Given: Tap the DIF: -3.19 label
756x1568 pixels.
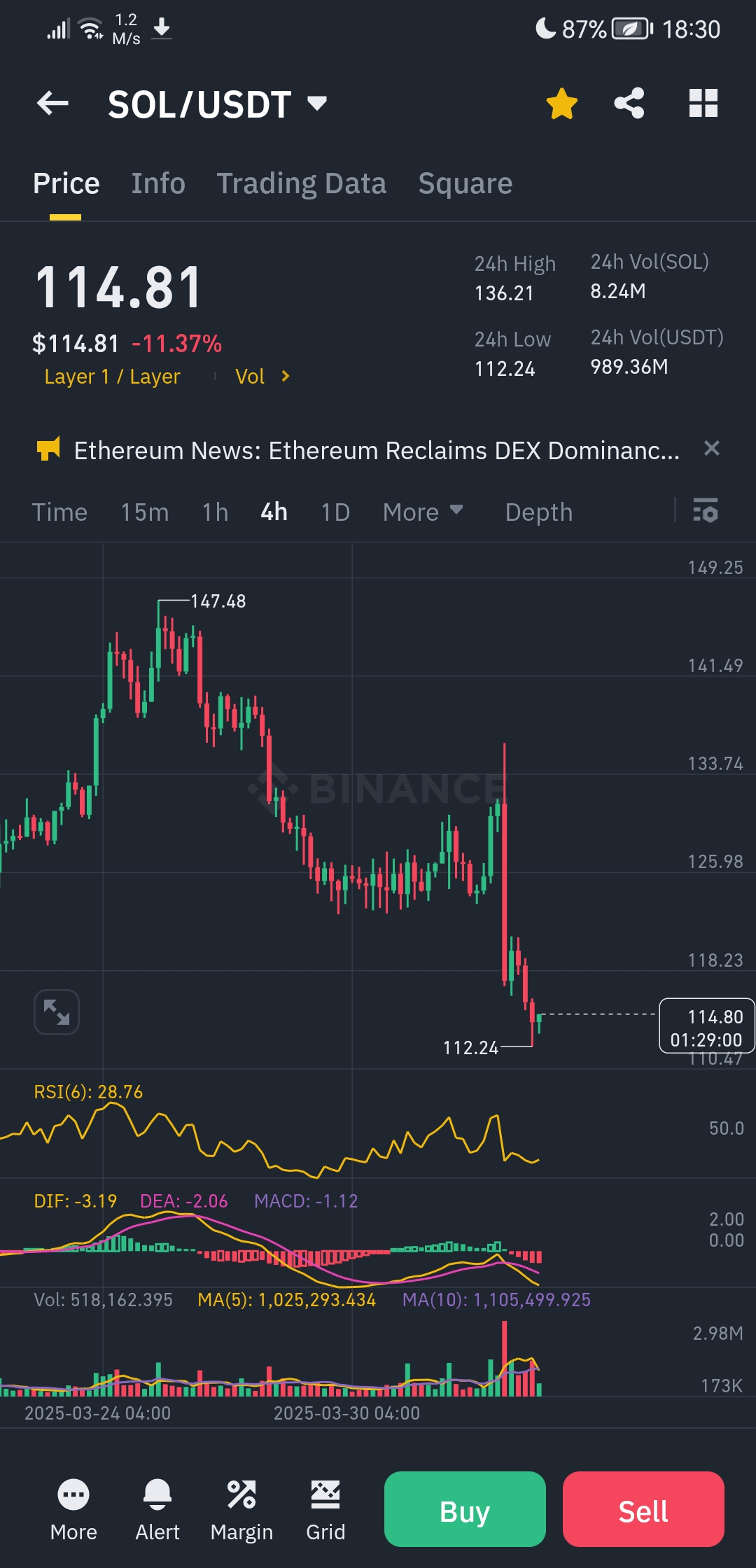Looking at the screenshot, I should [76, 1201].
